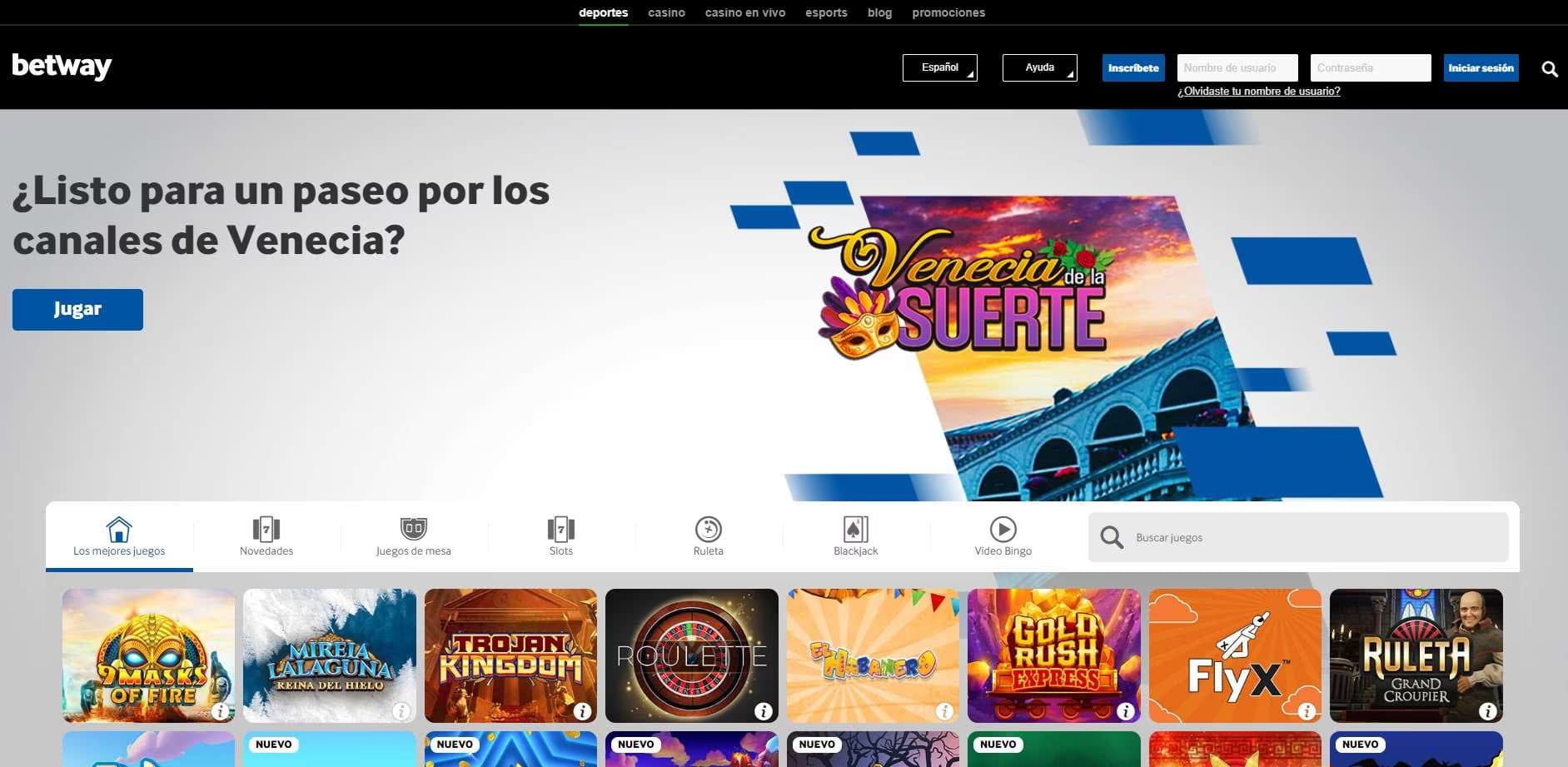
Task: Open the ¿Olvidaste tu nombre de usuario? link
Action: 1258,91
